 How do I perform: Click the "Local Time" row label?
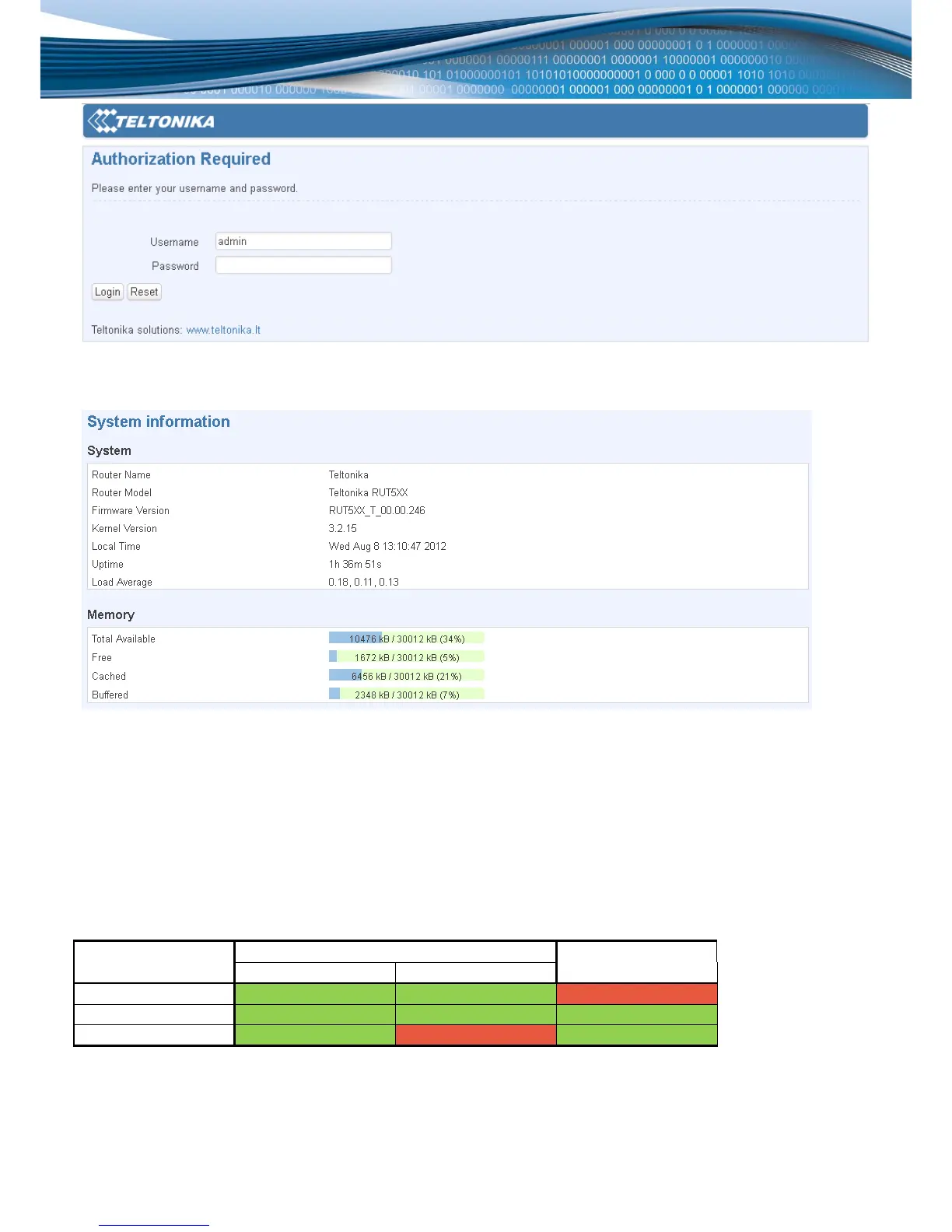116,546
